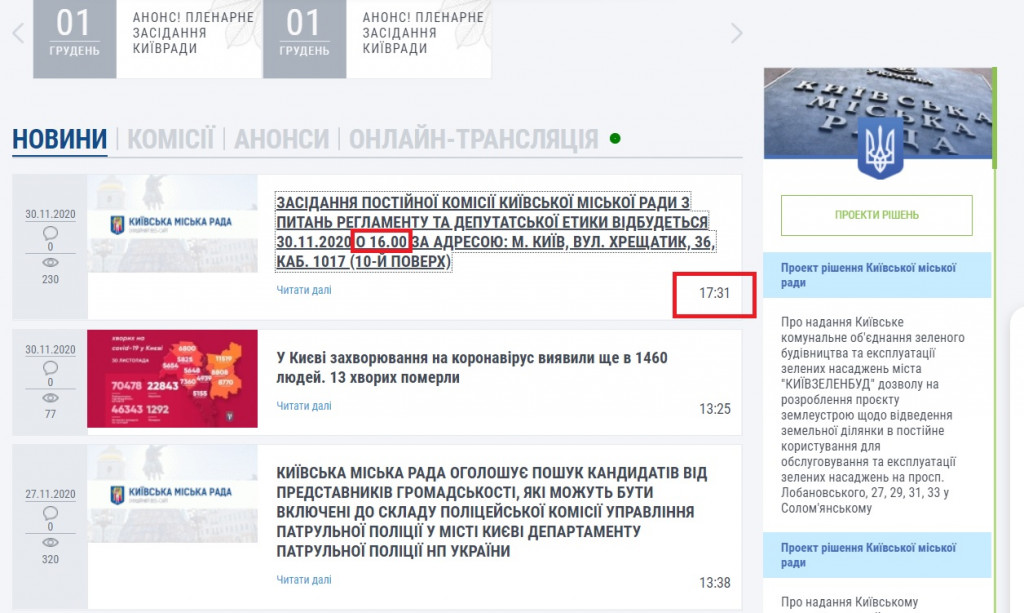Click the eye views icon showing 320
Viewport: 1024px width, 613px height.
51,541
